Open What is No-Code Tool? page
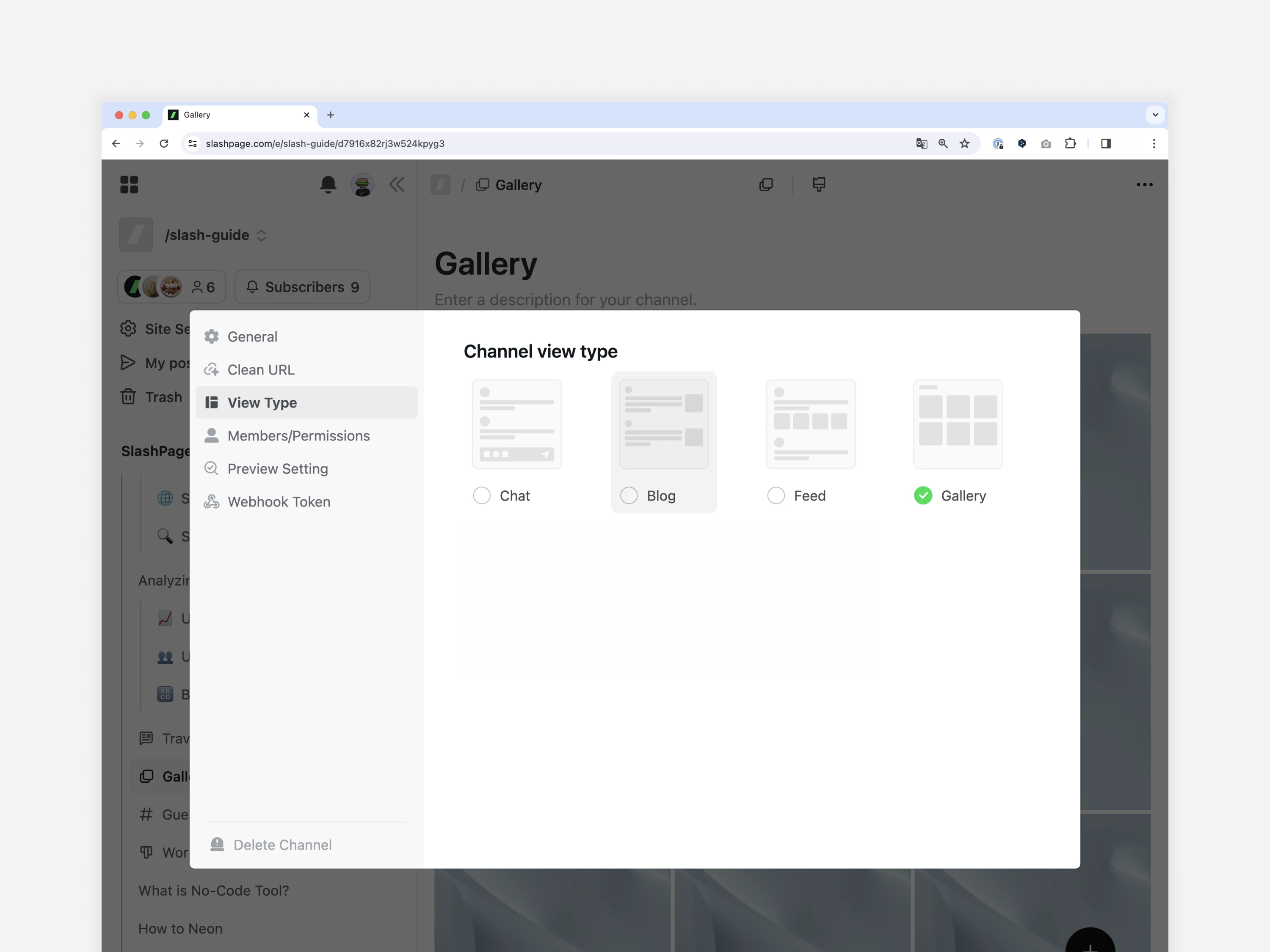The width and height of the screenshot is (1270, 952). tap(214, 890)
